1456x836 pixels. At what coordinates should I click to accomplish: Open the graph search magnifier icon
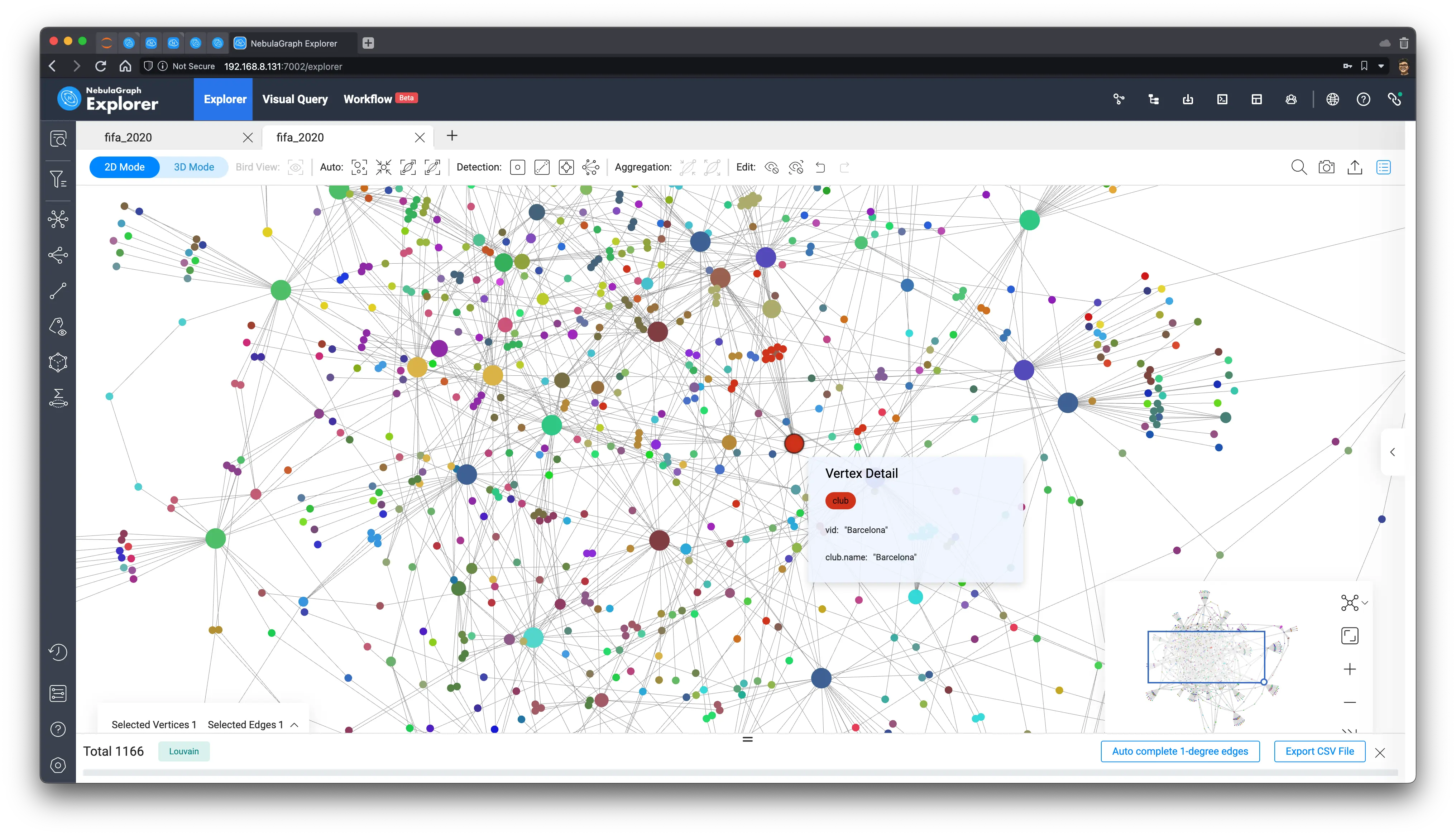(1299, 167)
